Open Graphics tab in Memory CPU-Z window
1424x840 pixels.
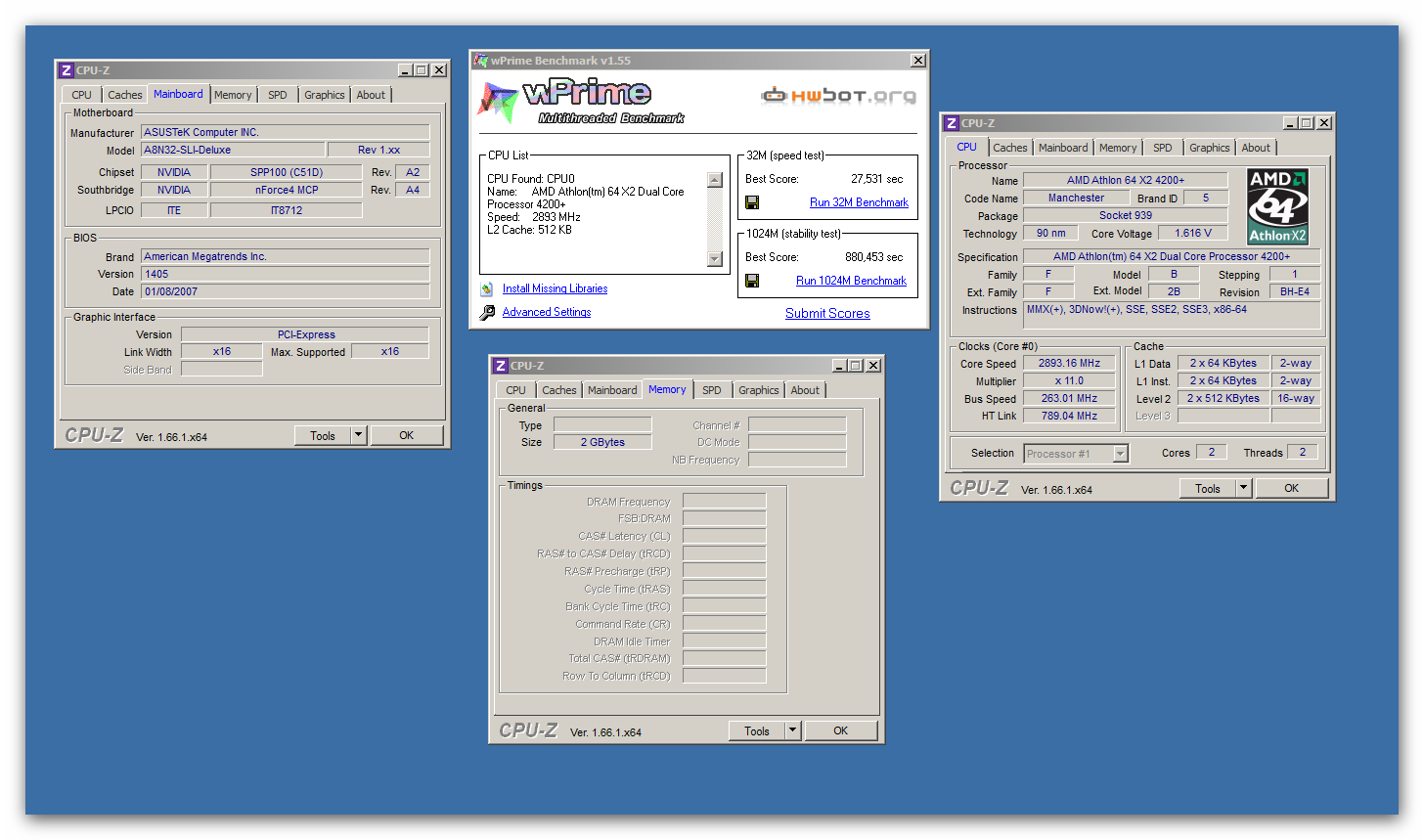coord(759,390)
